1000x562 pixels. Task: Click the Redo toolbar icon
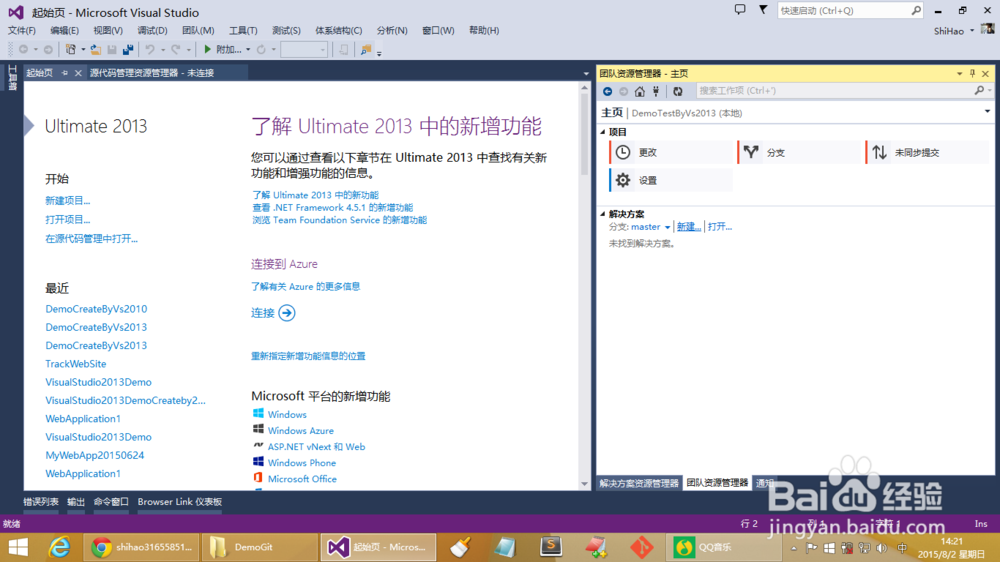175,49
